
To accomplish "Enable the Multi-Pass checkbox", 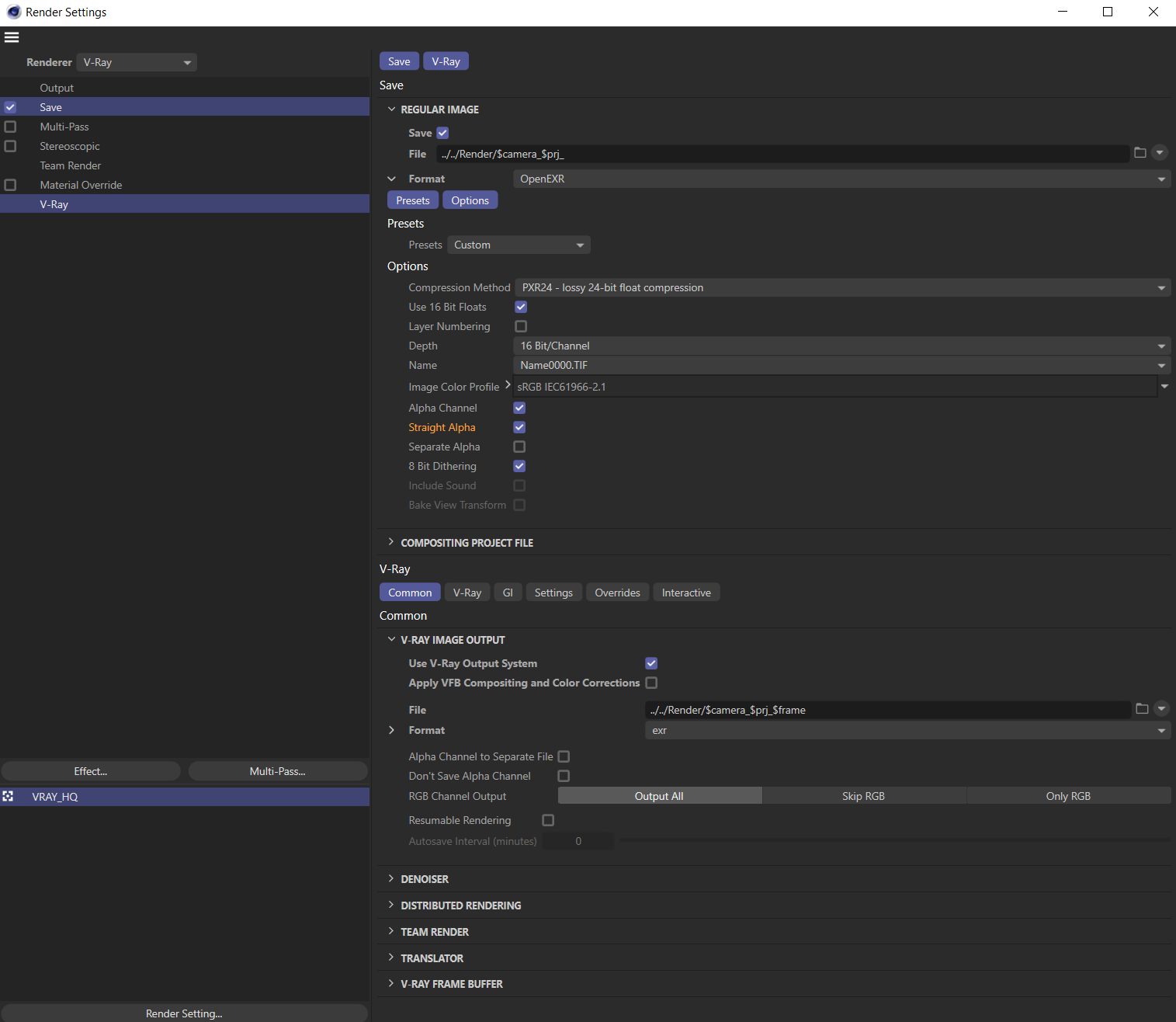I will click(10, 127).
